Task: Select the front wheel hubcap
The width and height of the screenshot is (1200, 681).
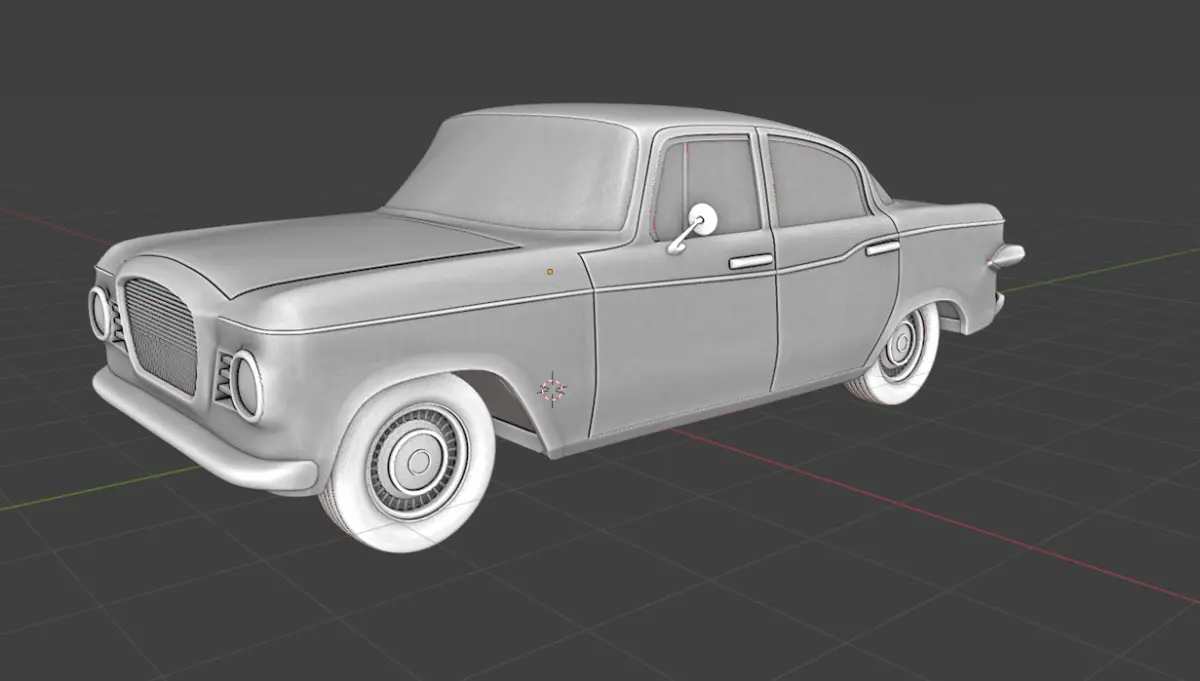Action: [419, 461]
